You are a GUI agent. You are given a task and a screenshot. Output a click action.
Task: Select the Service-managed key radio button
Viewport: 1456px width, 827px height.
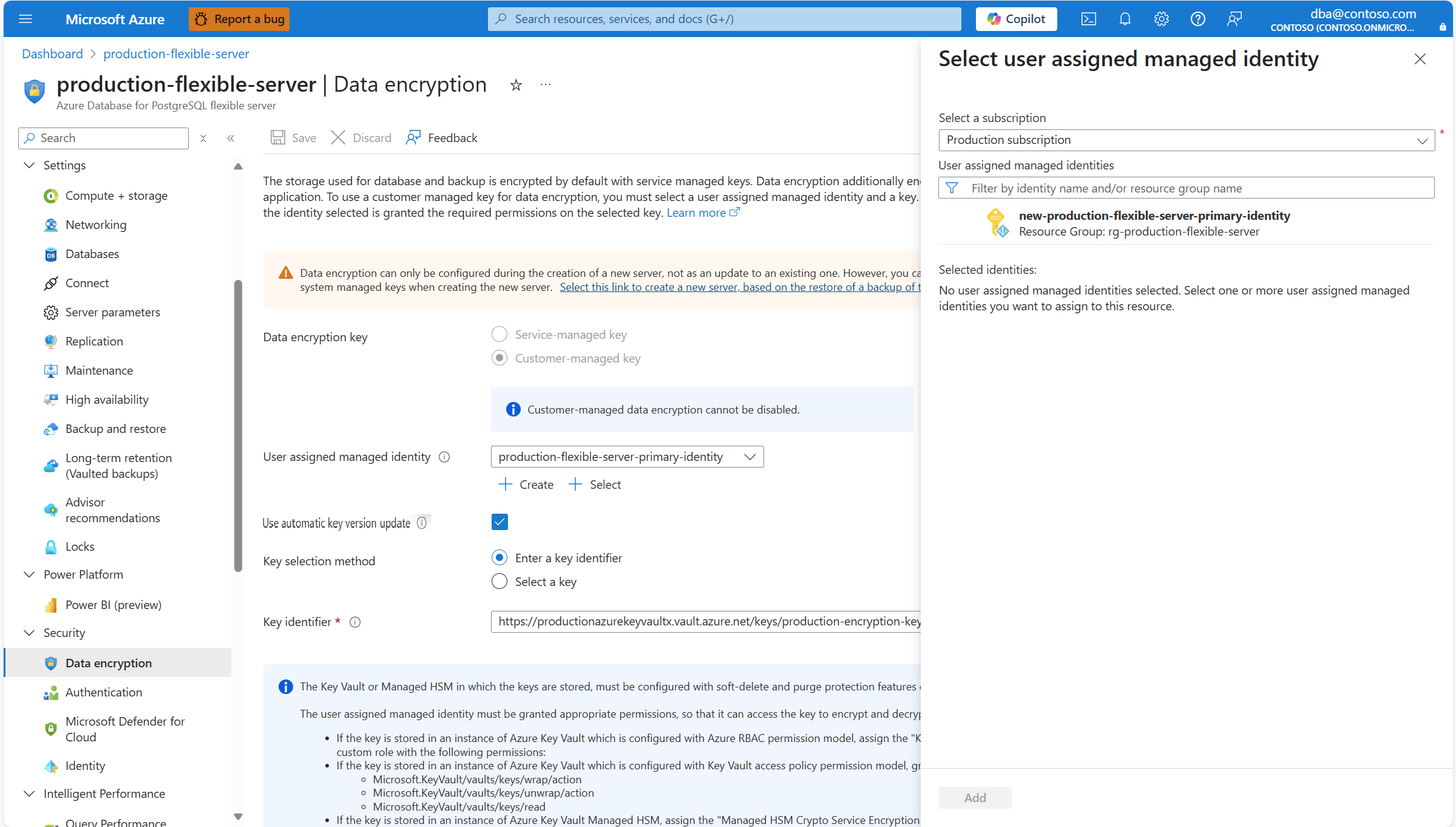(x=499, y=334)
